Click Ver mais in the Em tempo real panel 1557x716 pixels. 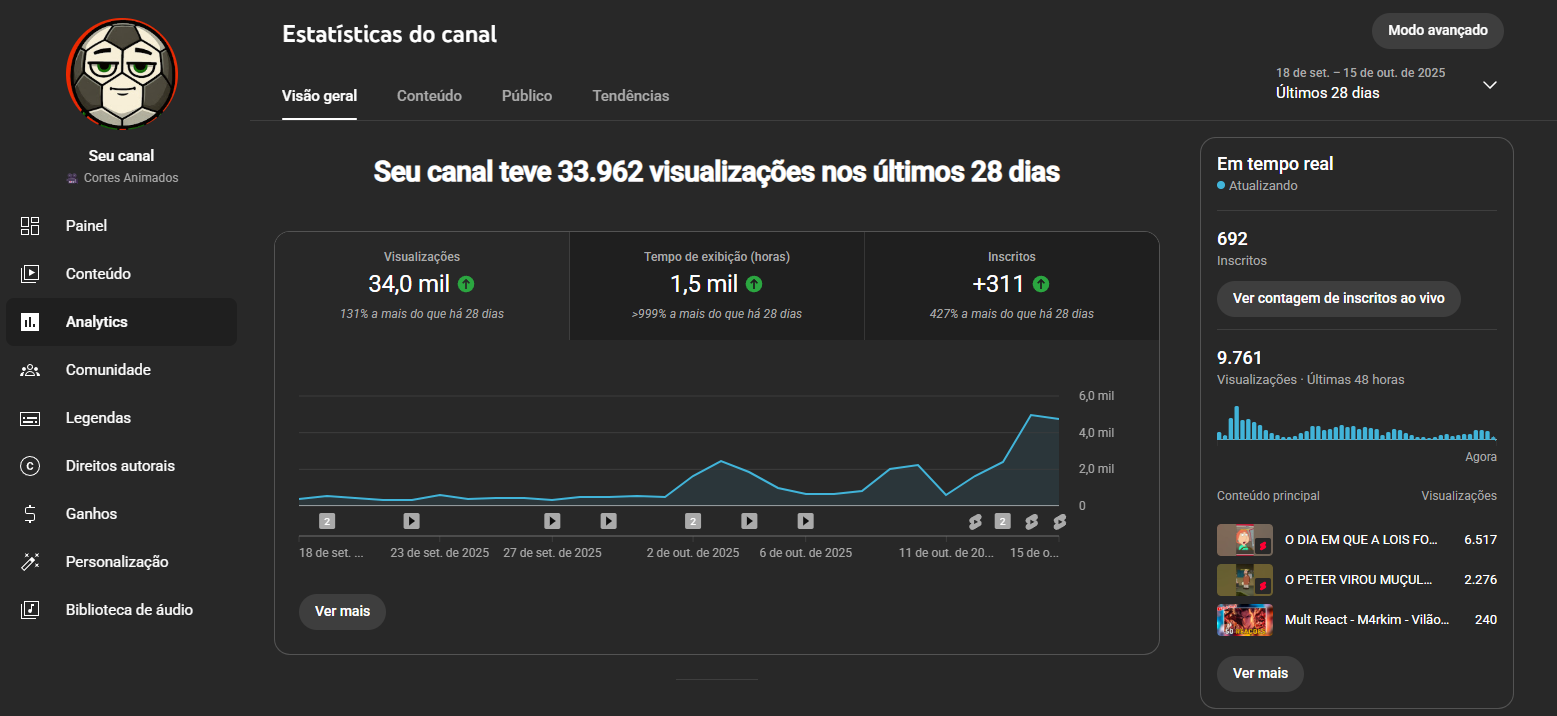click(x=1260, y=673)
